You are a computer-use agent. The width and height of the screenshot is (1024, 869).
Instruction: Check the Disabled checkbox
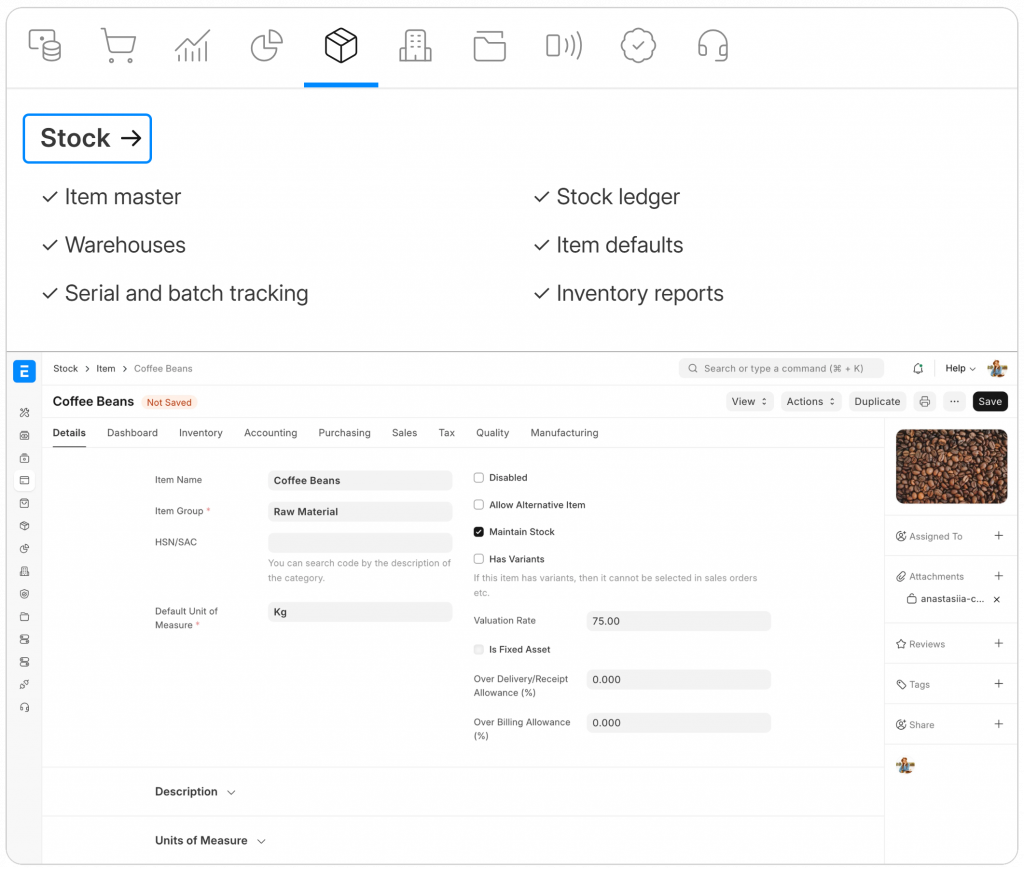[479, 478]
